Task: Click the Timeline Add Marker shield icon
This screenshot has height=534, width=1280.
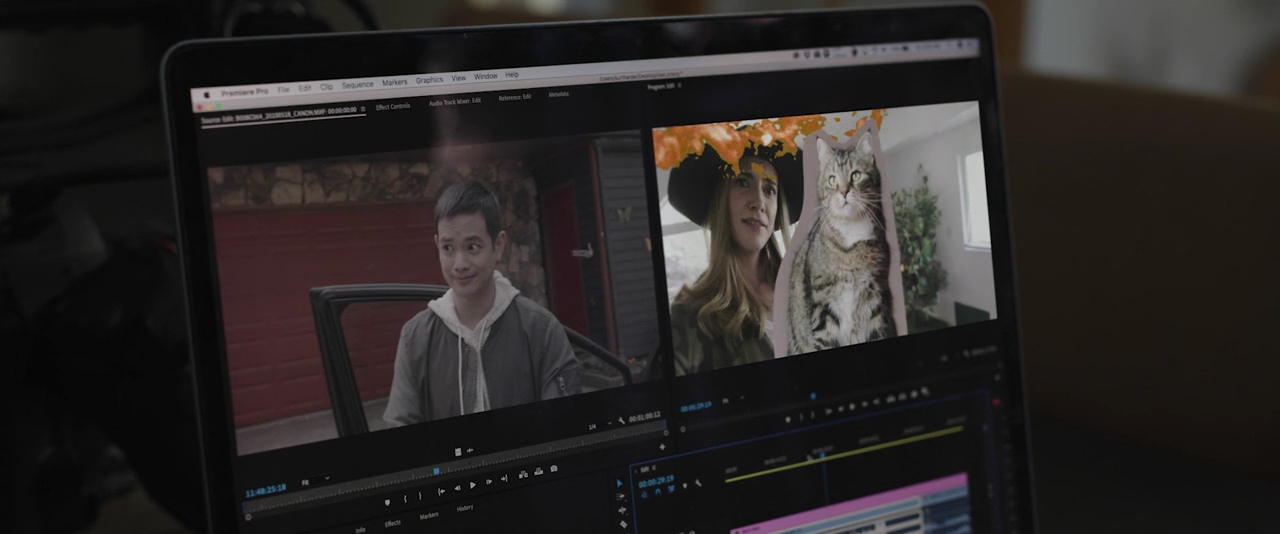Action: (x=685, y=485)
